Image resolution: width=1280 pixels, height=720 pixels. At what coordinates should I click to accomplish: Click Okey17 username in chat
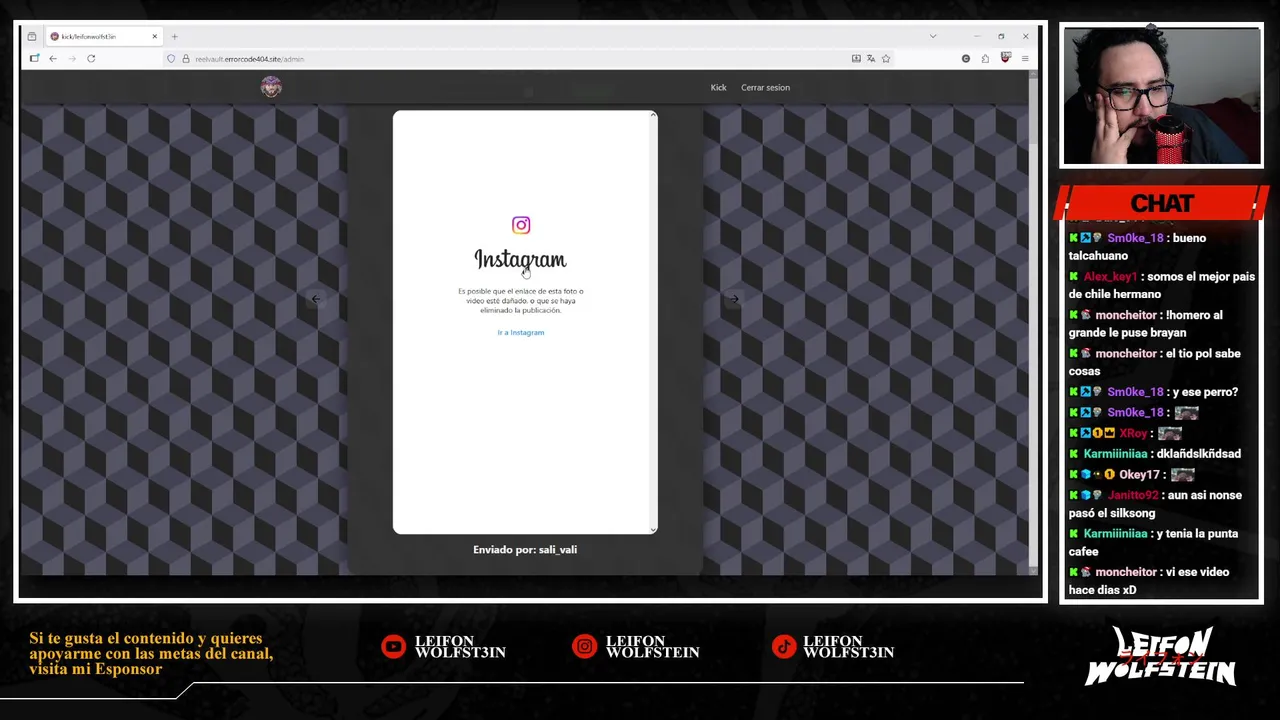pos(1139,475)
